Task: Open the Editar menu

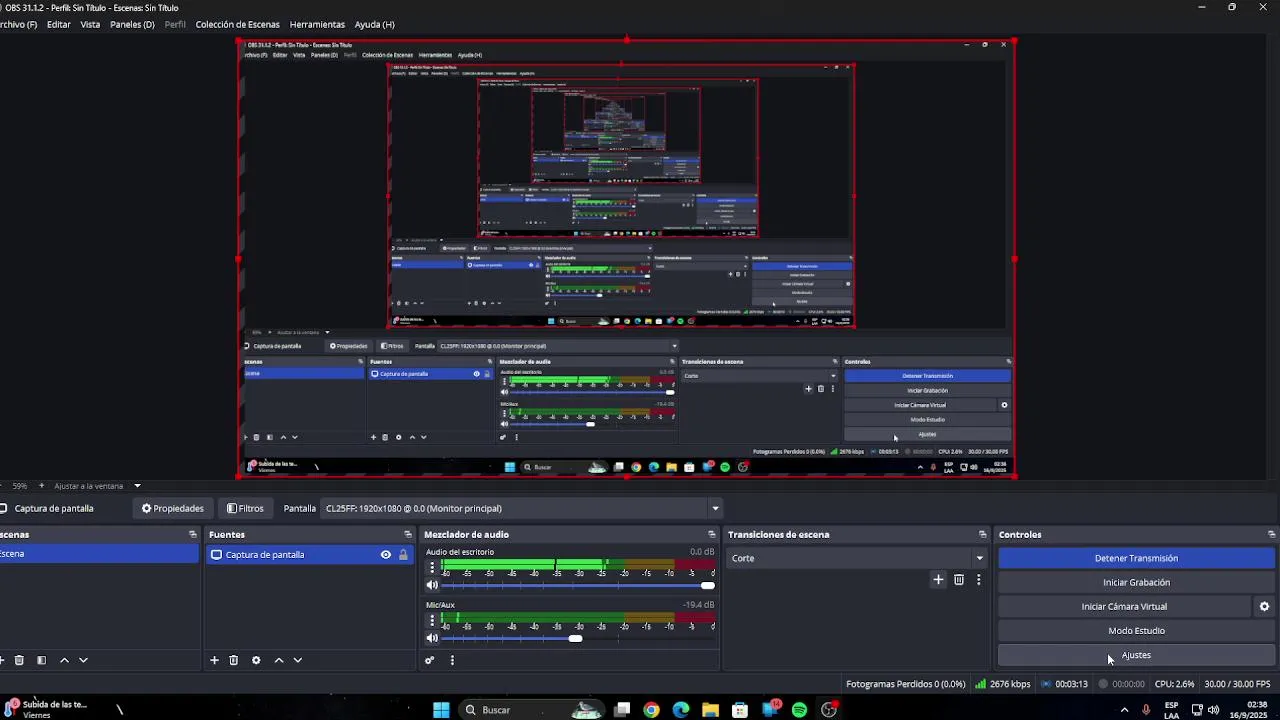Action: click(x=58, y=24)
